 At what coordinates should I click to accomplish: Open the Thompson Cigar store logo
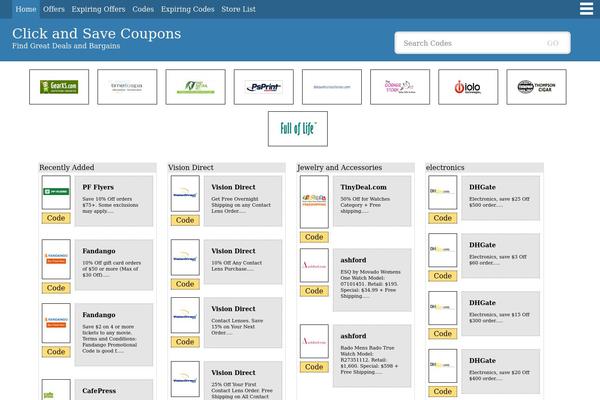[x=536, y=87]
